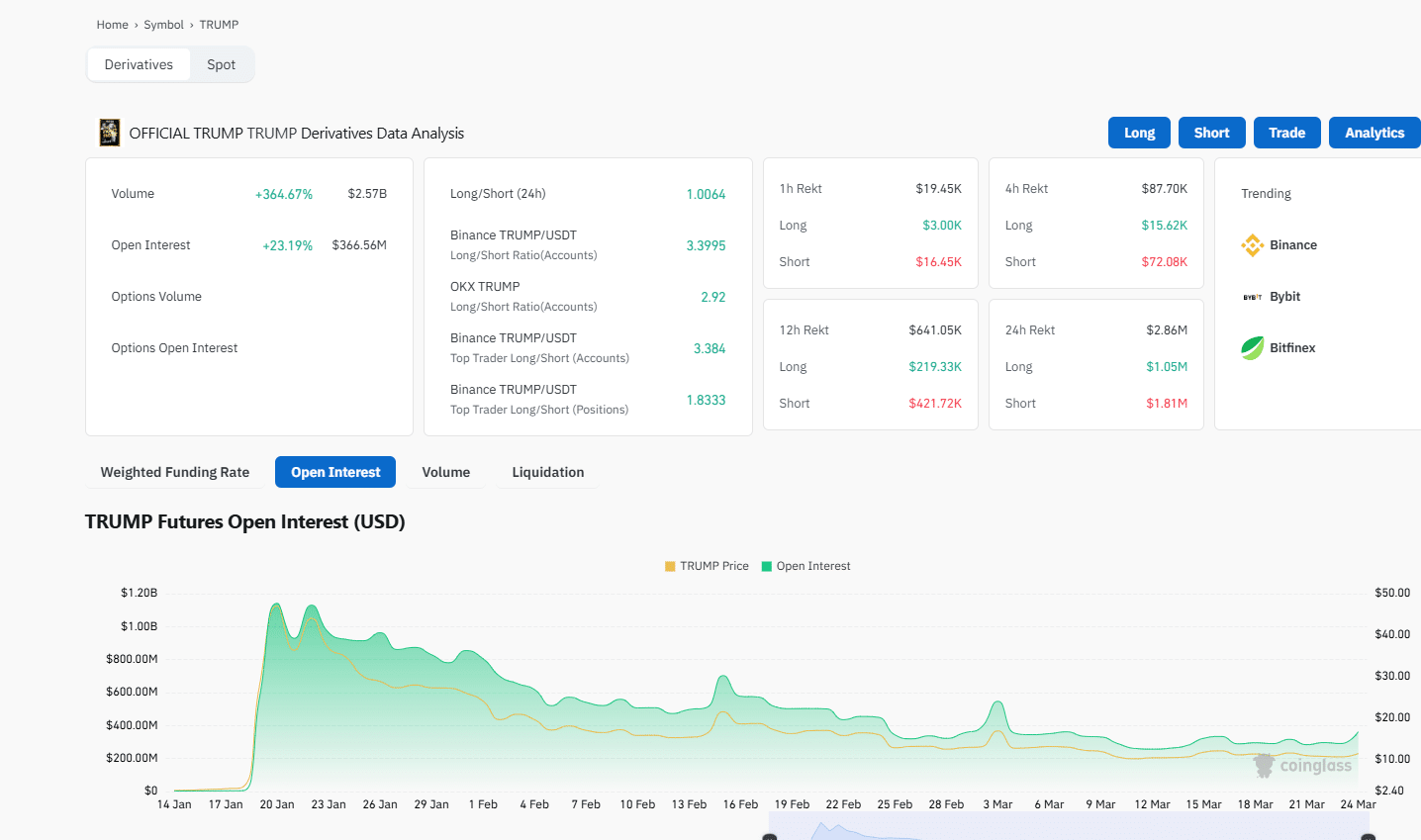Click the Trending heading
The width and height of the screenshot is (1421, 840).
coord(1266,194)
